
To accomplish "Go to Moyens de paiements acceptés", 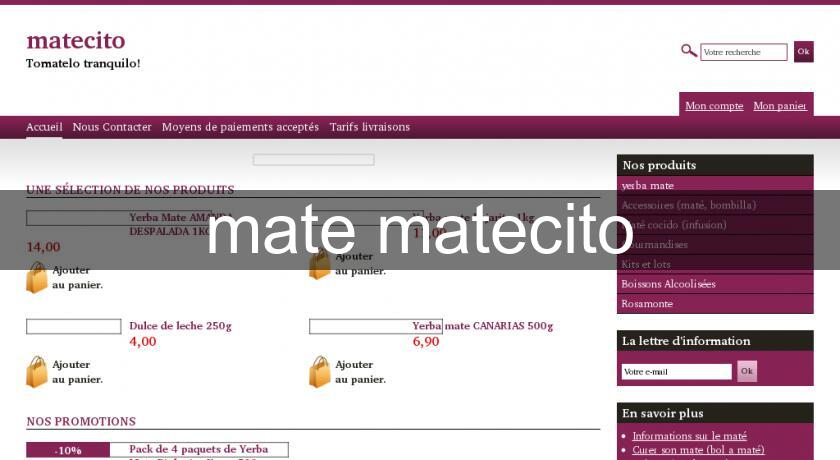I will tap(240, 127).
